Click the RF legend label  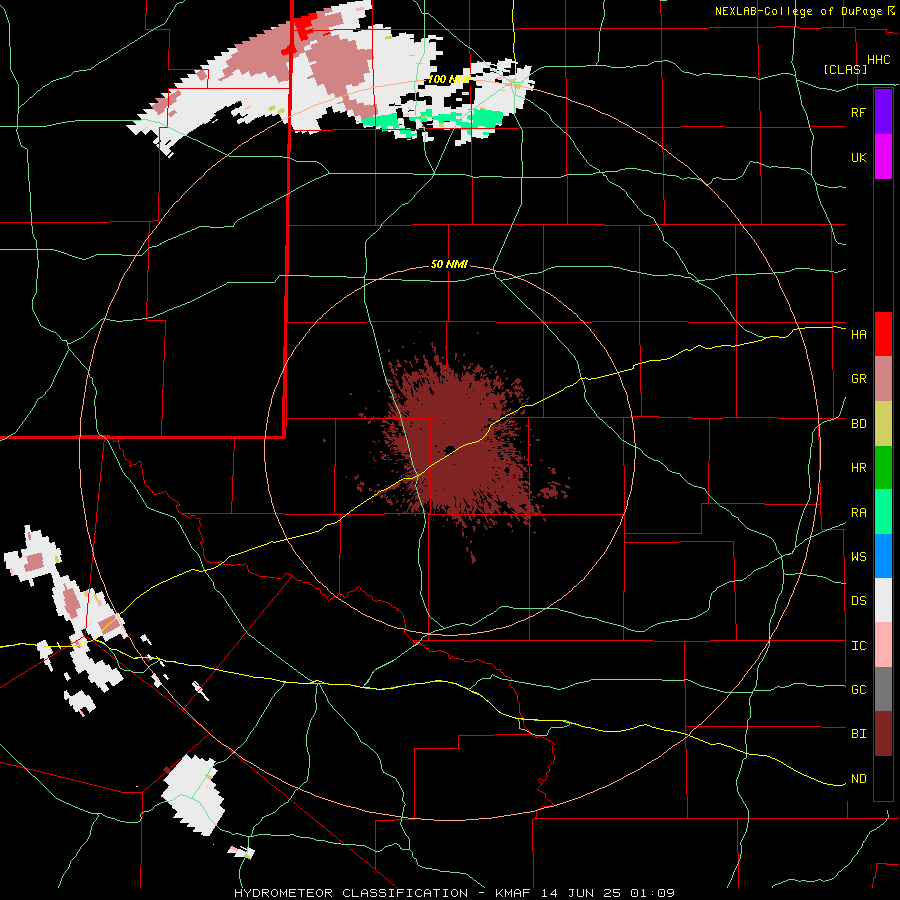point(858,112)
